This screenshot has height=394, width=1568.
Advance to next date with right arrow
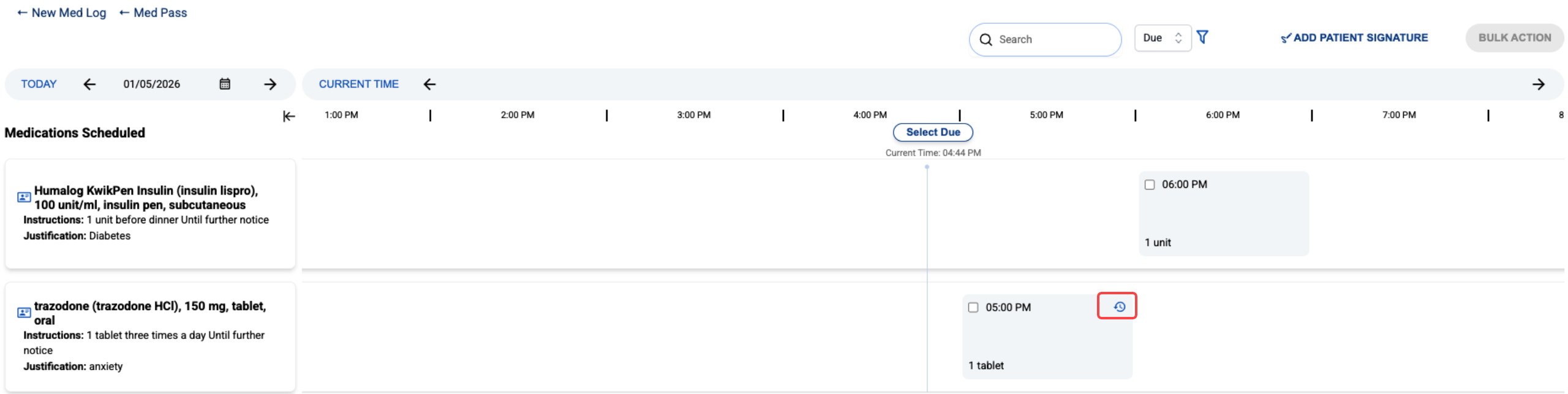coord(270,84)
